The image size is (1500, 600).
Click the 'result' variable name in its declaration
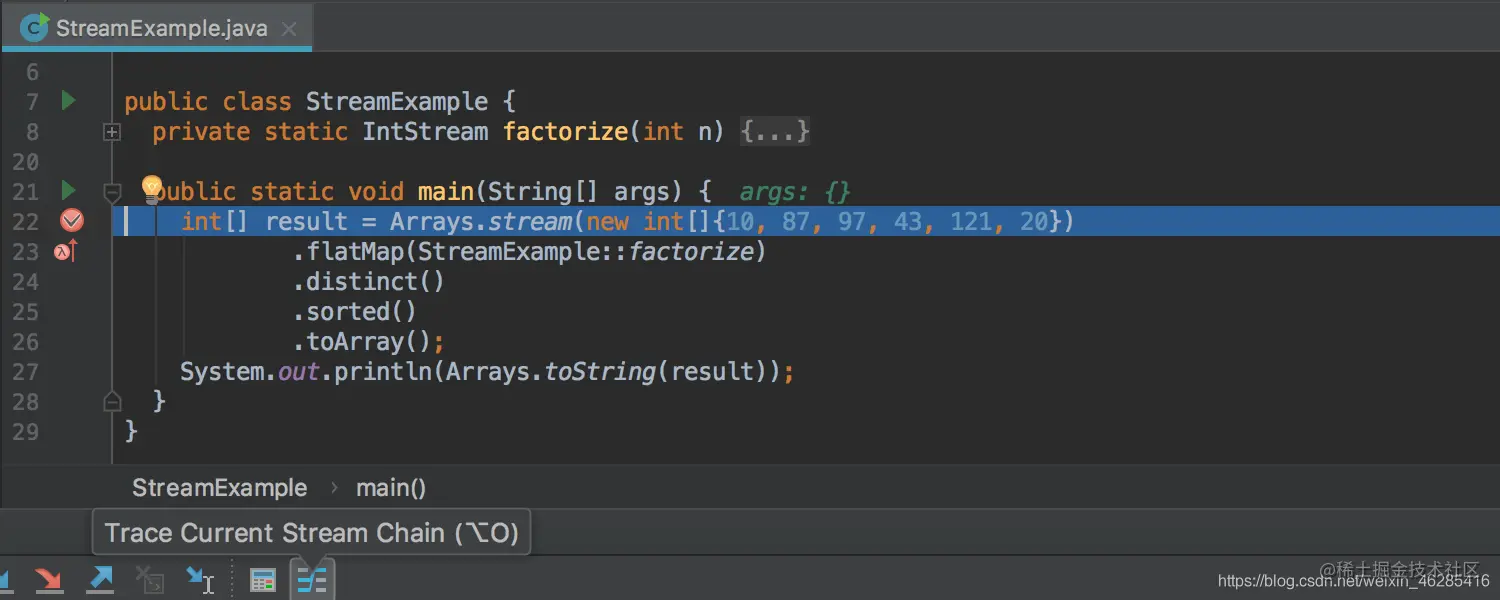pyautogui.click(x=306, y=221)
